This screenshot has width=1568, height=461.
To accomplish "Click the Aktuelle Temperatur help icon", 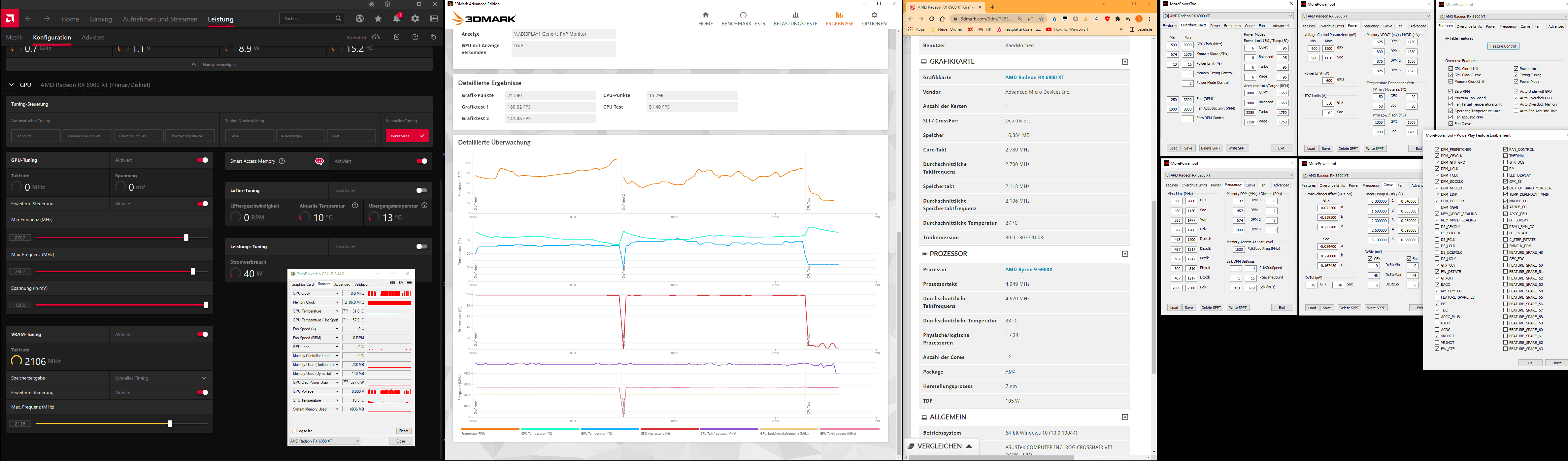I will click(x=355, y=206).
